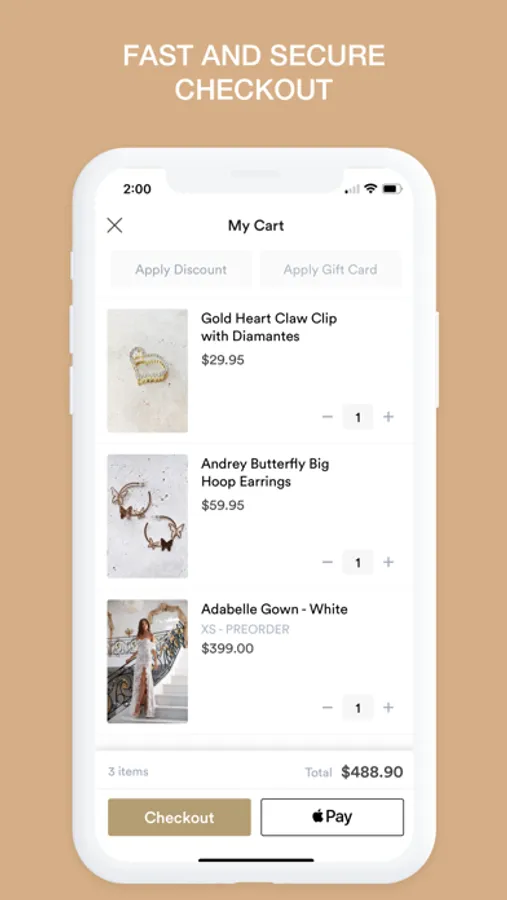Decrease quantity of Gold Heart Claw Clip

(328, 417)
